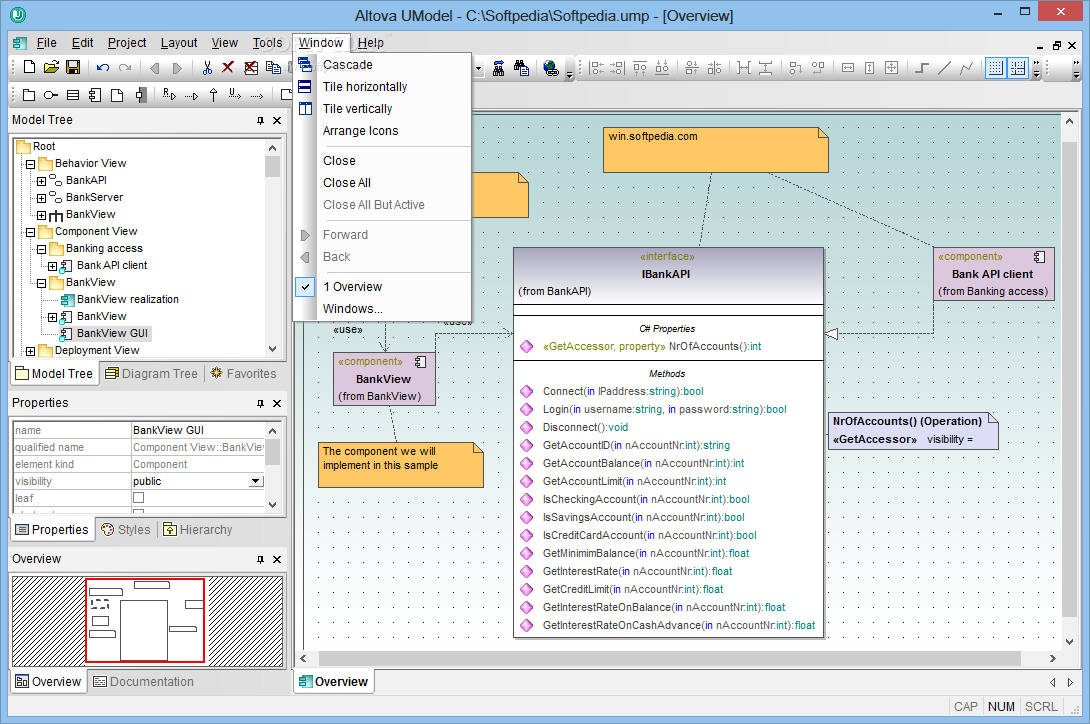Close the Properties panel
Image resolution: width=1090 pixels, height=724 pixels.
(x=277, y=403)
